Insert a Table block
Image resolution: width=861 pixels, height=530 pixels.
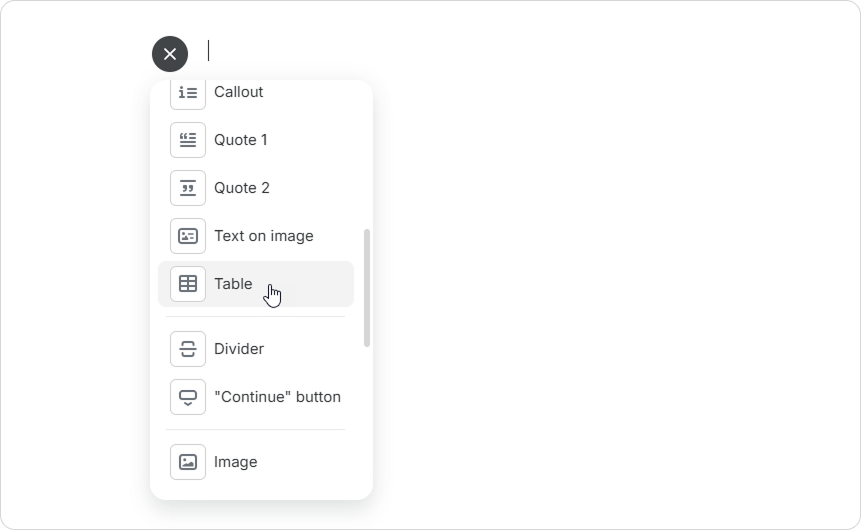[x=233, y=284]
